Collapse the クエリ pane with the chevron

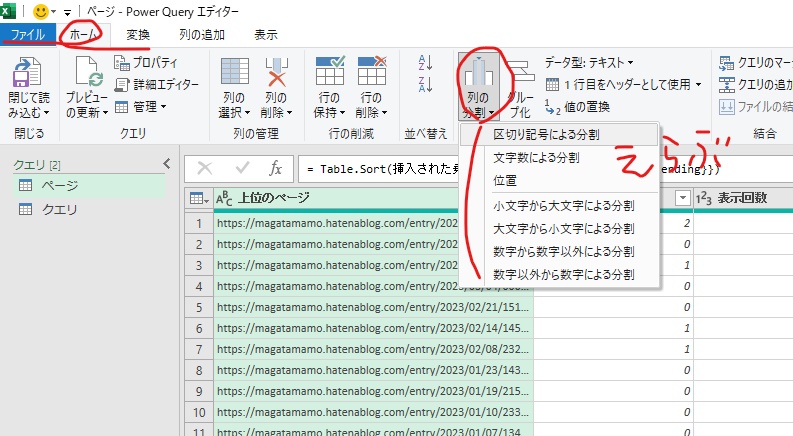pyautogui.click(x=167, y=163)
